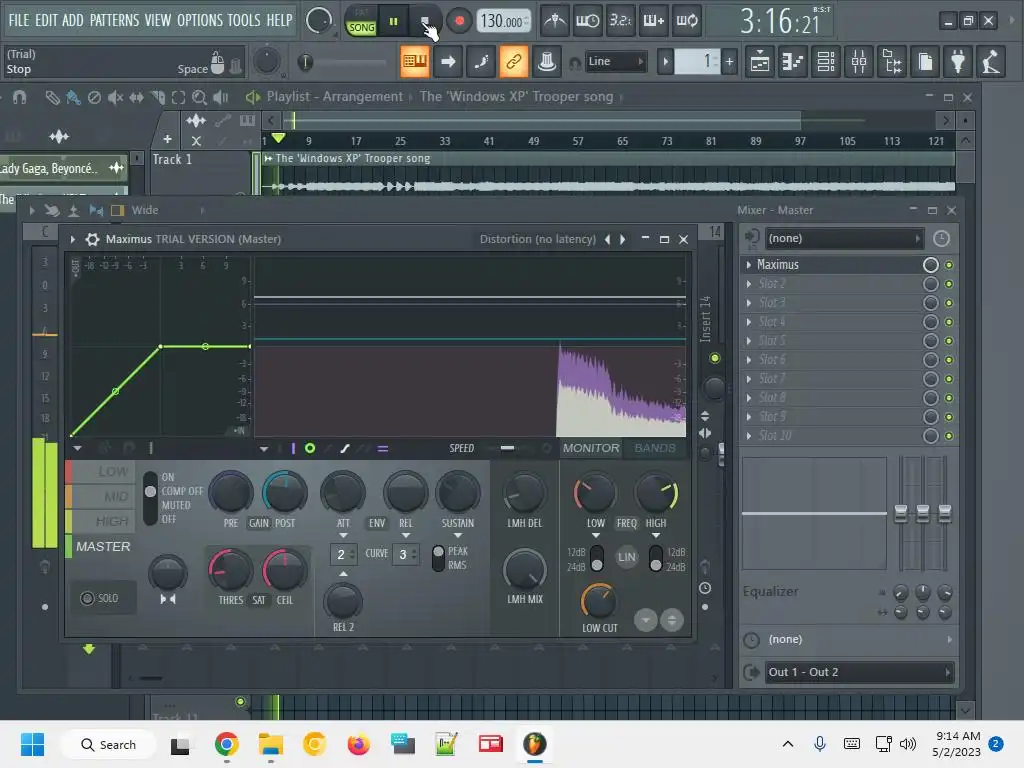Toggle the LIN phase button
The height and width of the screenshot is (768, 1024).
pyautogui.click(x=626, y=557)
